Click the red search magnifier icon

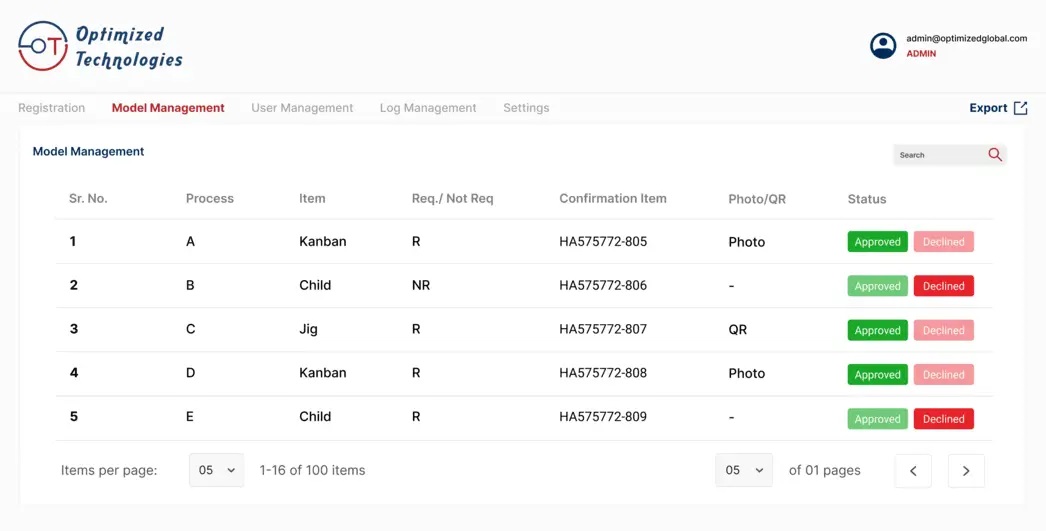click(x=995, y=155)
